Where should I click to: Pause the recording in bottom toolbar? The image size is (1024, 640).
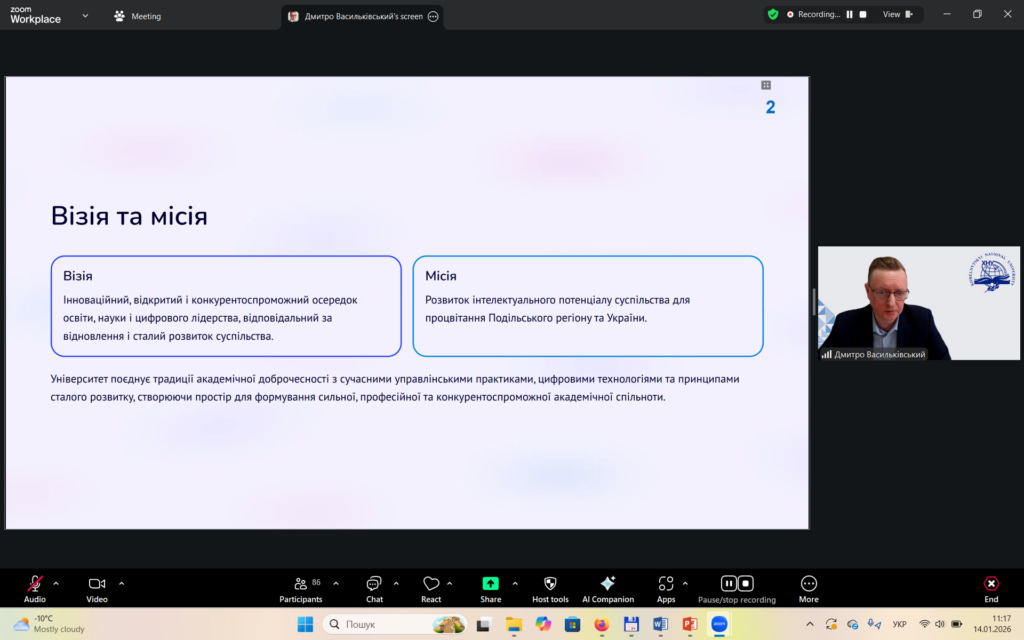coord(729,583)
